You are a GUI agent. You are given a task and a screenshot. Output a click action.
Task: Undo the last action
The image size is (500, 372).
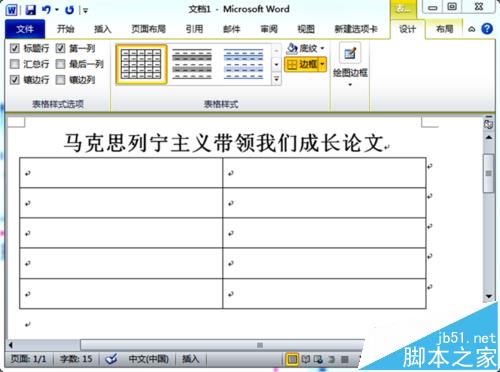pyautogui.click(x=46, y=10)
